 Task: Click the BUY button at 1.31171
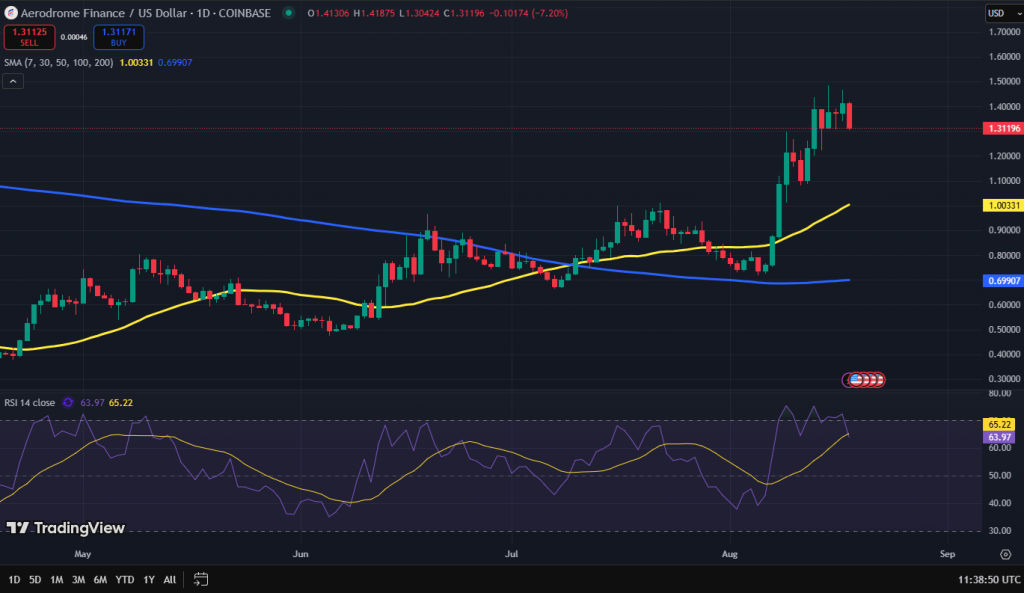(x=119, y=37)
